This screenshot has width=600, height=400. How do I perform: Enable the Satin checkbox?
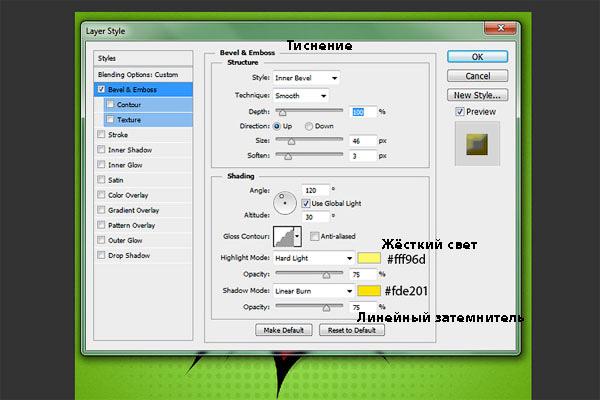click(101, 180)
